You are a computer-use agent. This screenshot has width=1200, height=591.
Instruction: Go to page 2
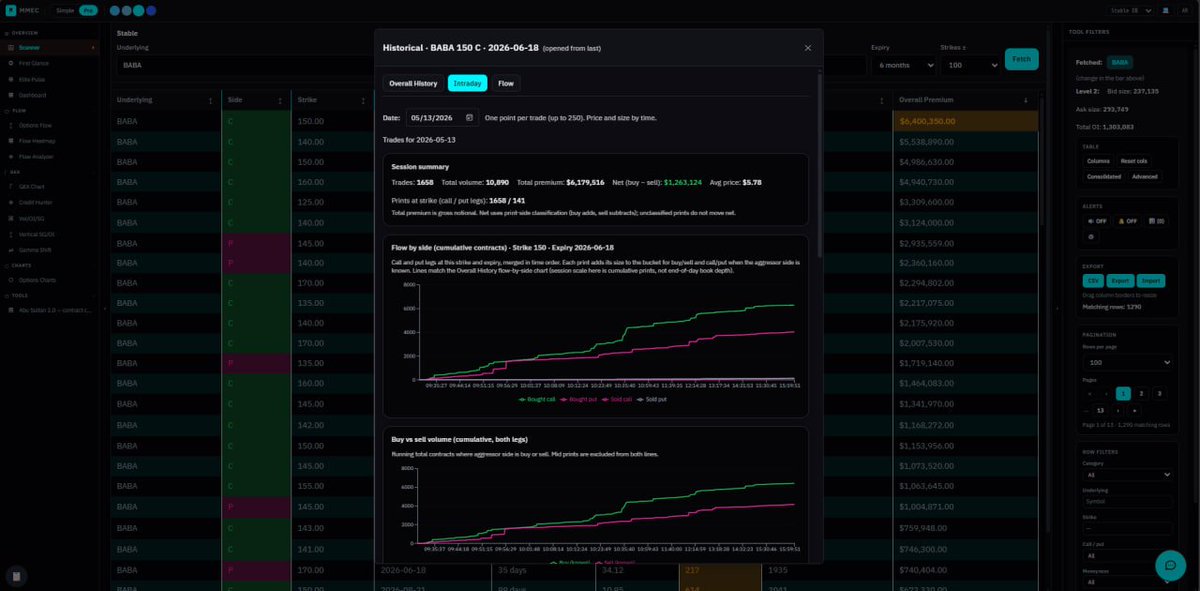tap(1141, 393)
